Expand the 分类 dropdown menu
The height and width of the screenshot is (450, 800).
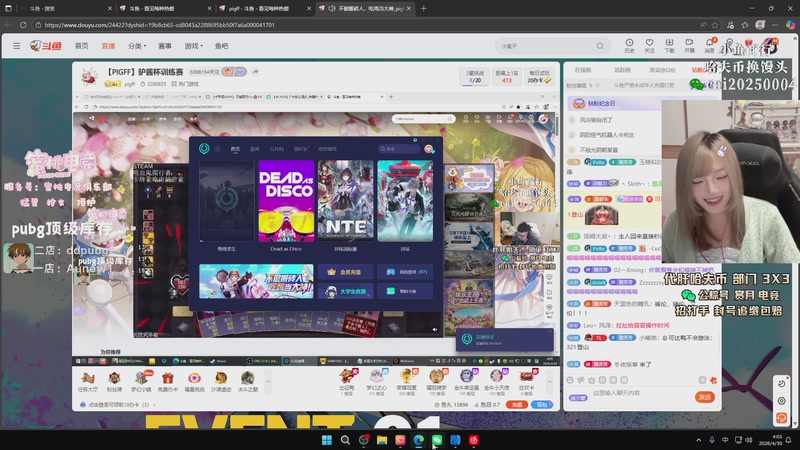coord(137,46)
